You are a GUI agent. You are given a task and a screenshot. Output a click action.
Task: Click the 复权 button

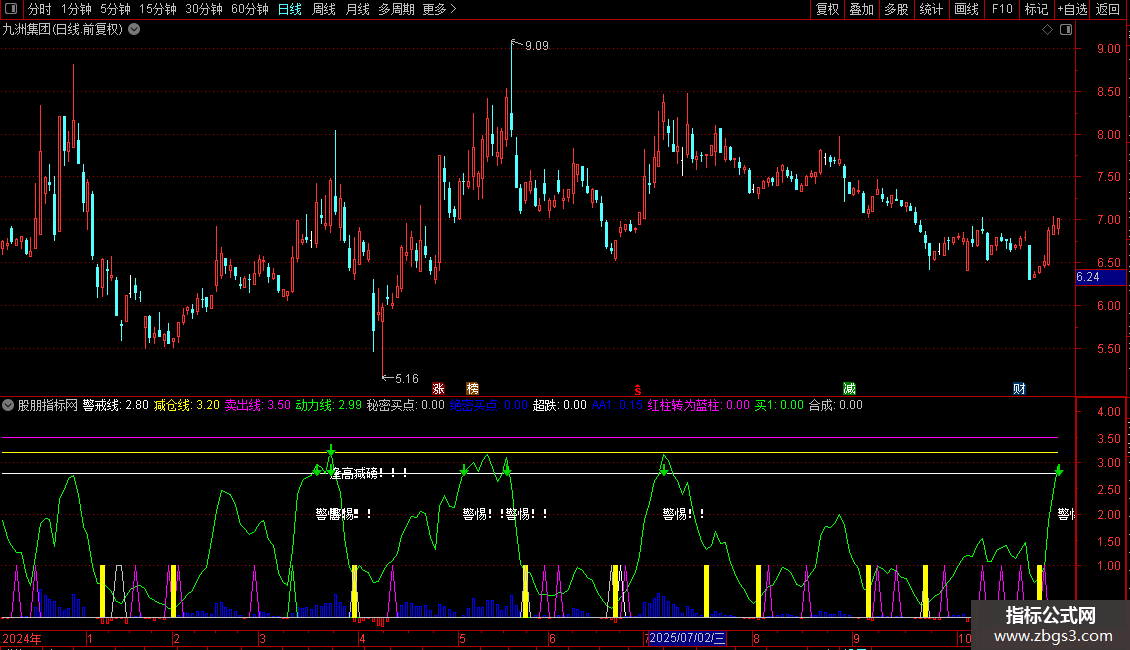point(827,10)
